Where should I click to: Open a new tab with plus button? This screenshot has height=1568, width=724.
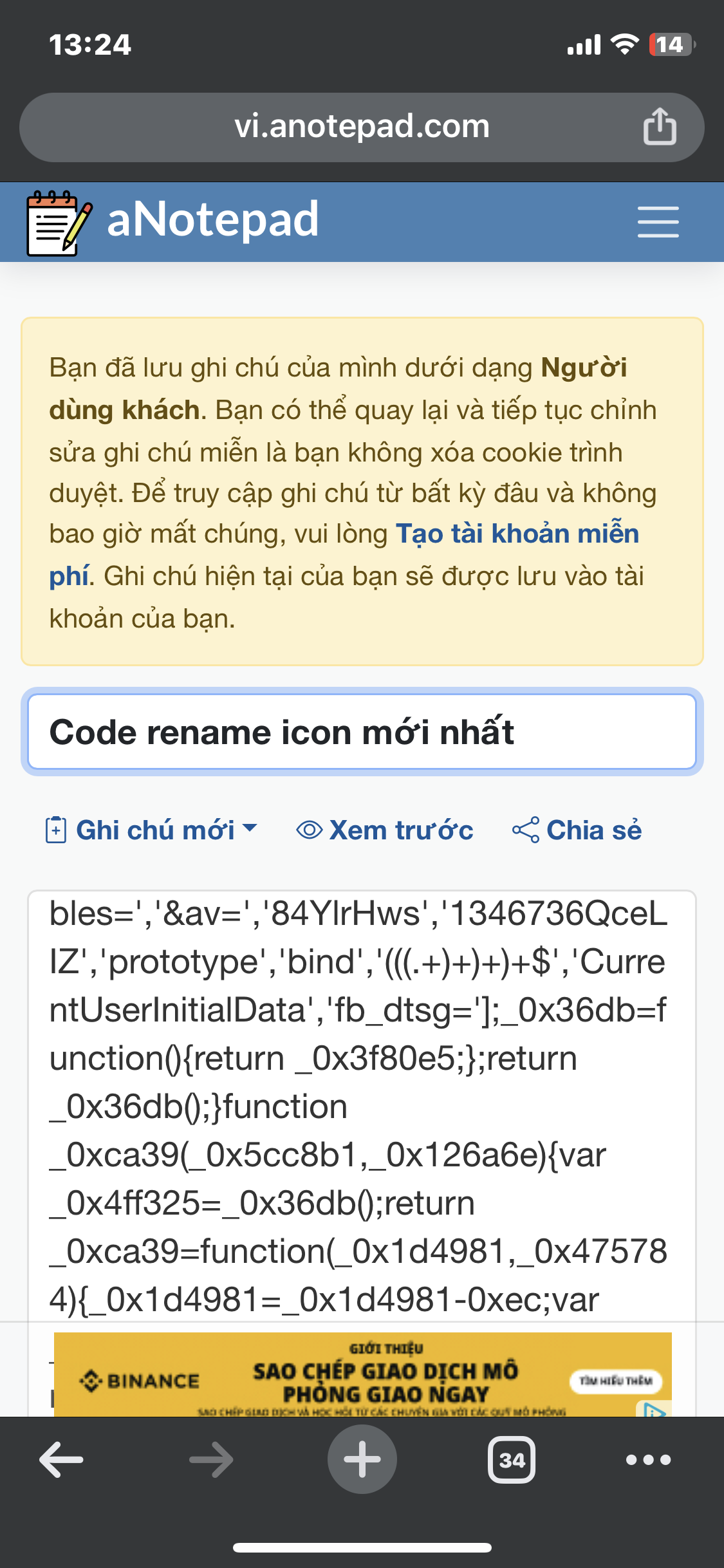[x=362, y=1459]
